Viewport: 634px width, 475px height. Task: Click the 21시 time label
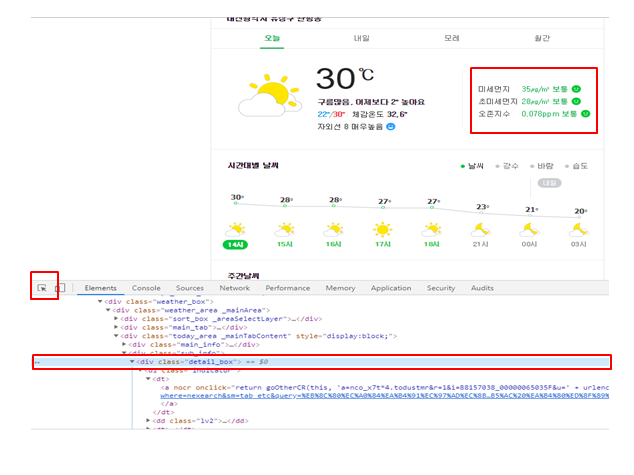click(x=481, y=244)
